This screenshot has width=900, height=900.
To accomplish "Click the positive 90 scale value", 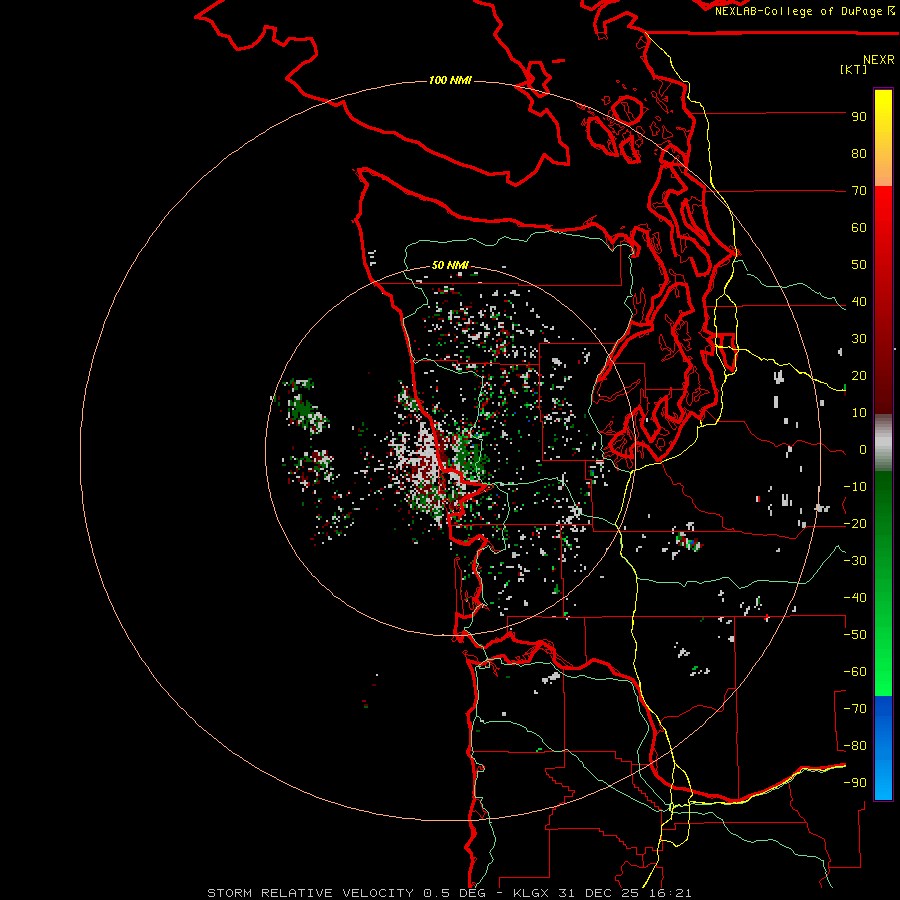I will tap(859, 117).
